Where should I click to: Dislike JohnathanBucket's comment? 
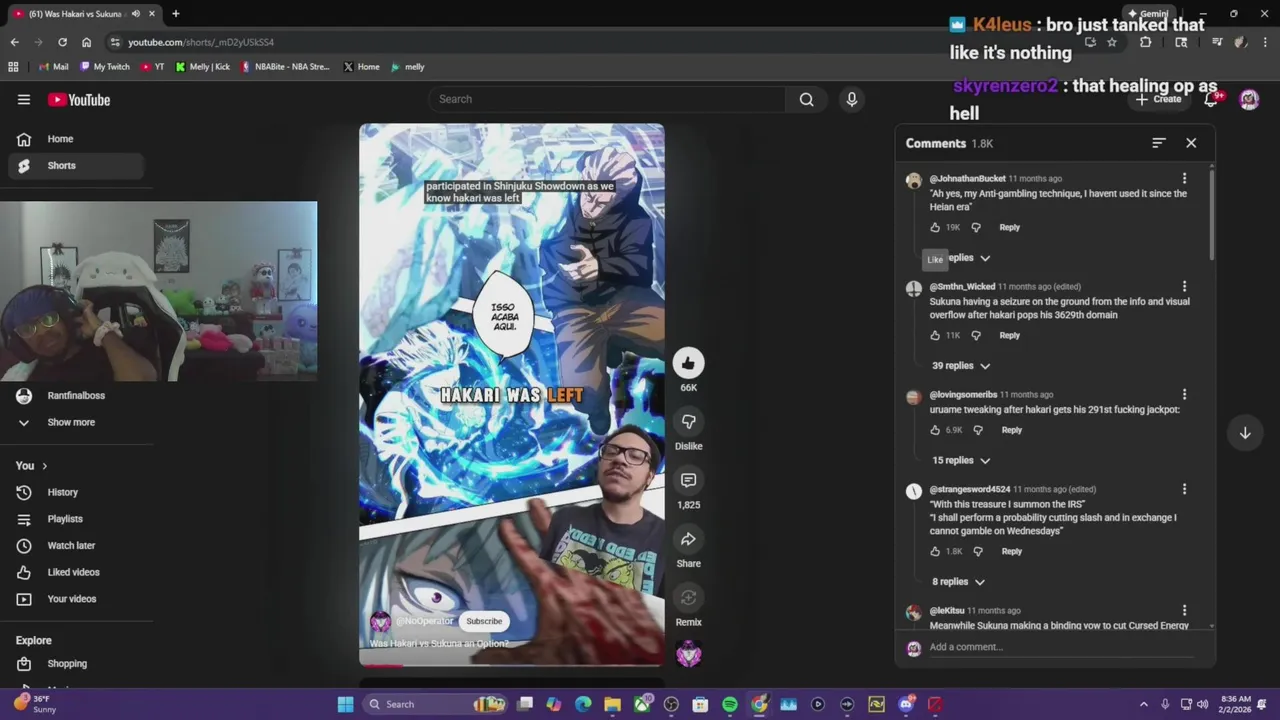tap(976, 227)
